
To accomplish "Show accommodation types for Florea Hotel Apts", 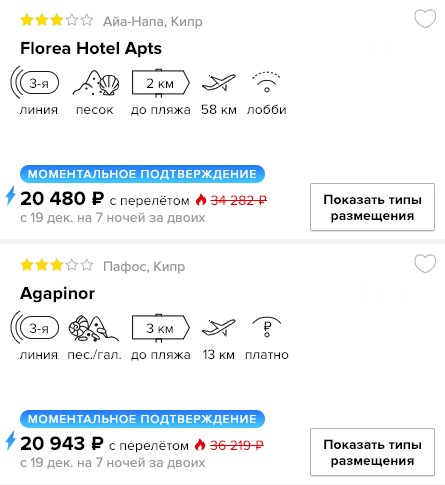I will pyautogui.click(x=372, y=207).
